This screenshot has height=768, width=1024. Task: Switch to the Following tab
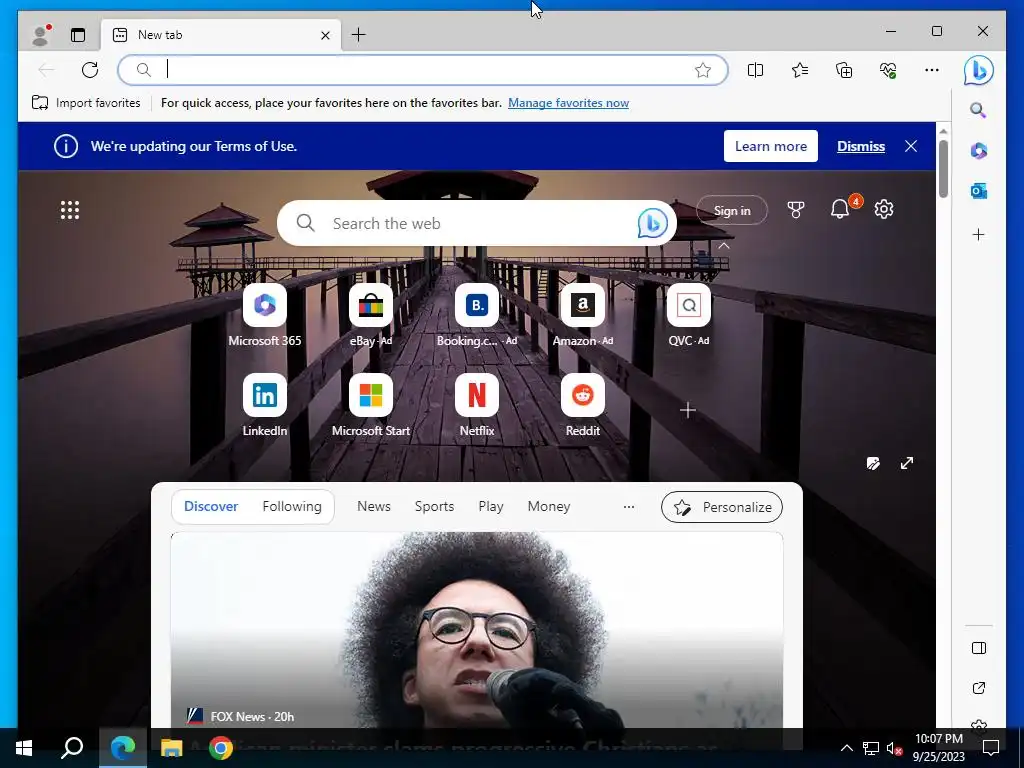292,506
